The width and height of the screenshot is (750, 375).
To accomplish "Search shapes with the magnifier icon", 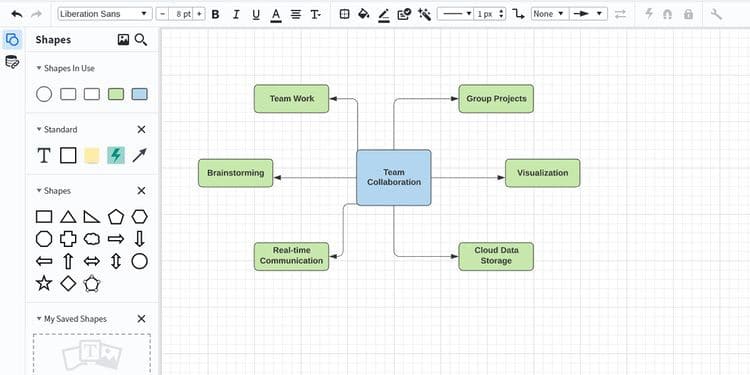I will [141, 40].
